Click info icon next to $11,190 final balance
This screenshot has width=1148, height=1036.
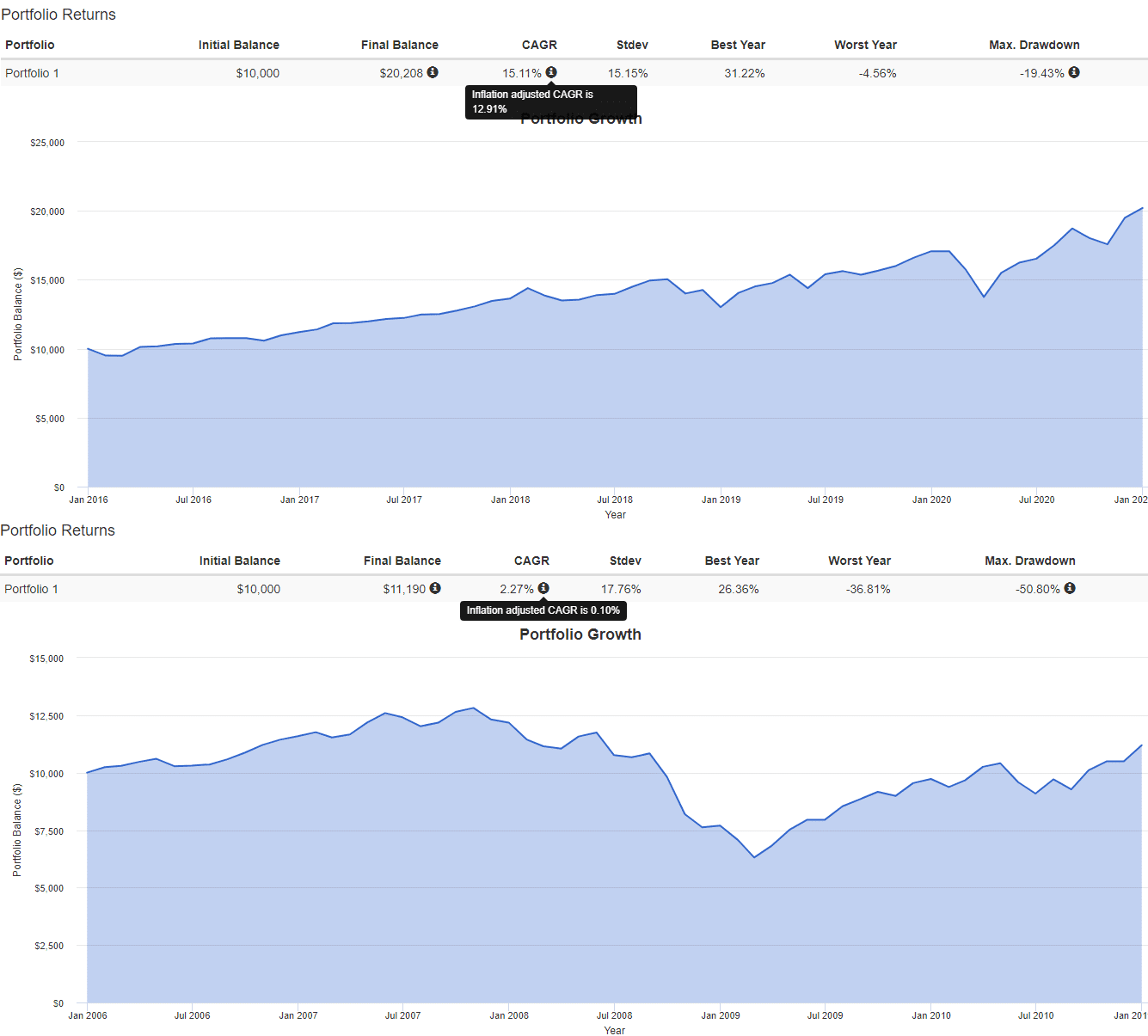[x=435, y=588]
